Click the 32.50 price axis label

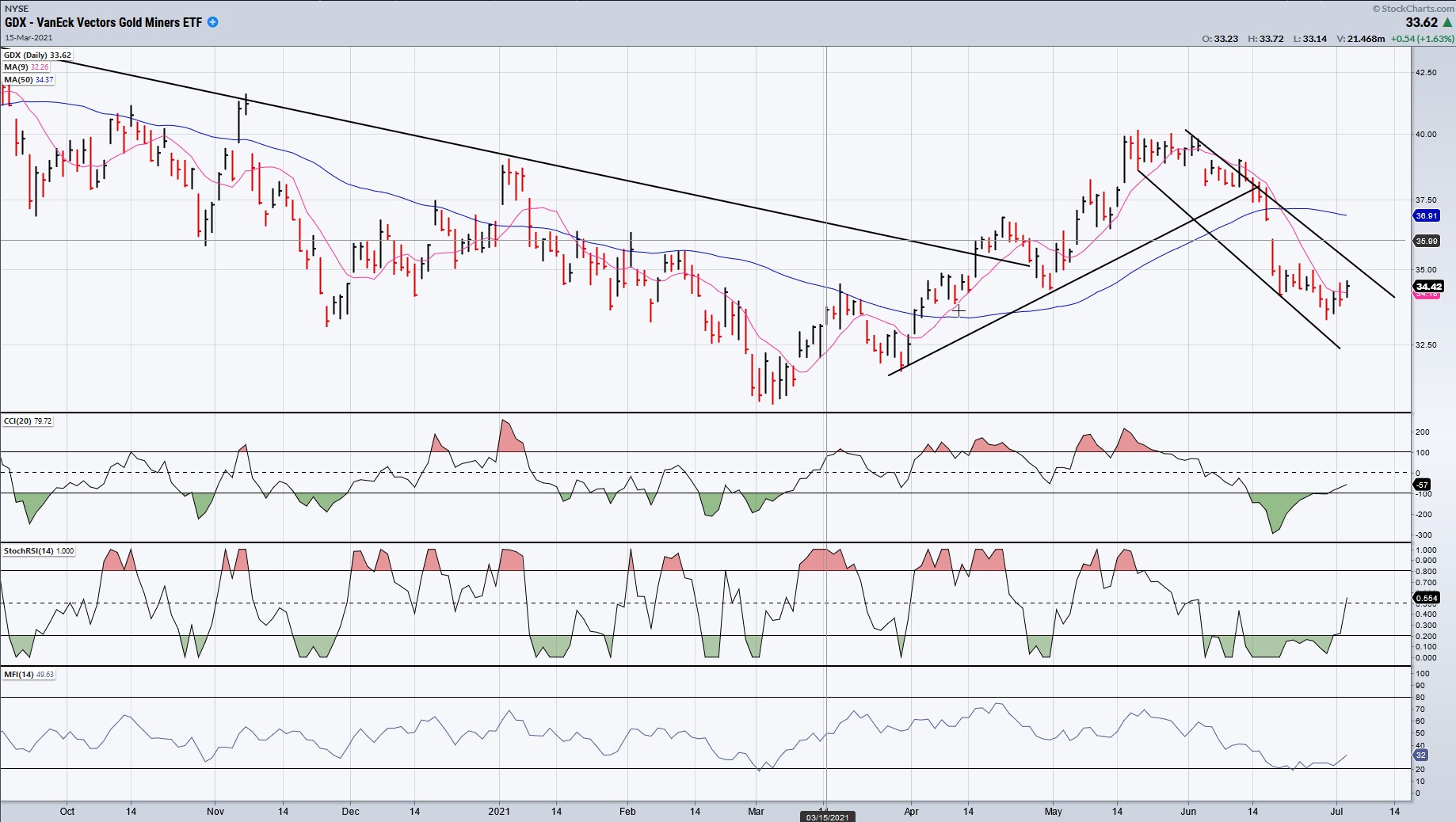(x=1426, y=345)
